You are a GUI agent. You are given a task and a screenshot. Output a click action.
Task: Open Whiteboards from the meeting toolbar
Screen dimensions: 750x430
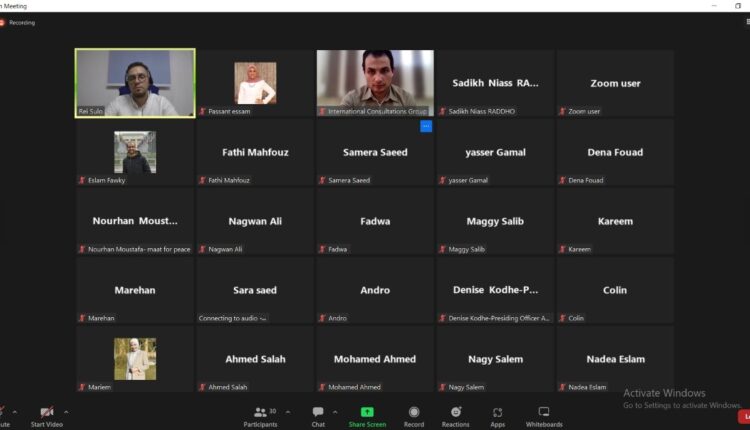pos(543,415)
